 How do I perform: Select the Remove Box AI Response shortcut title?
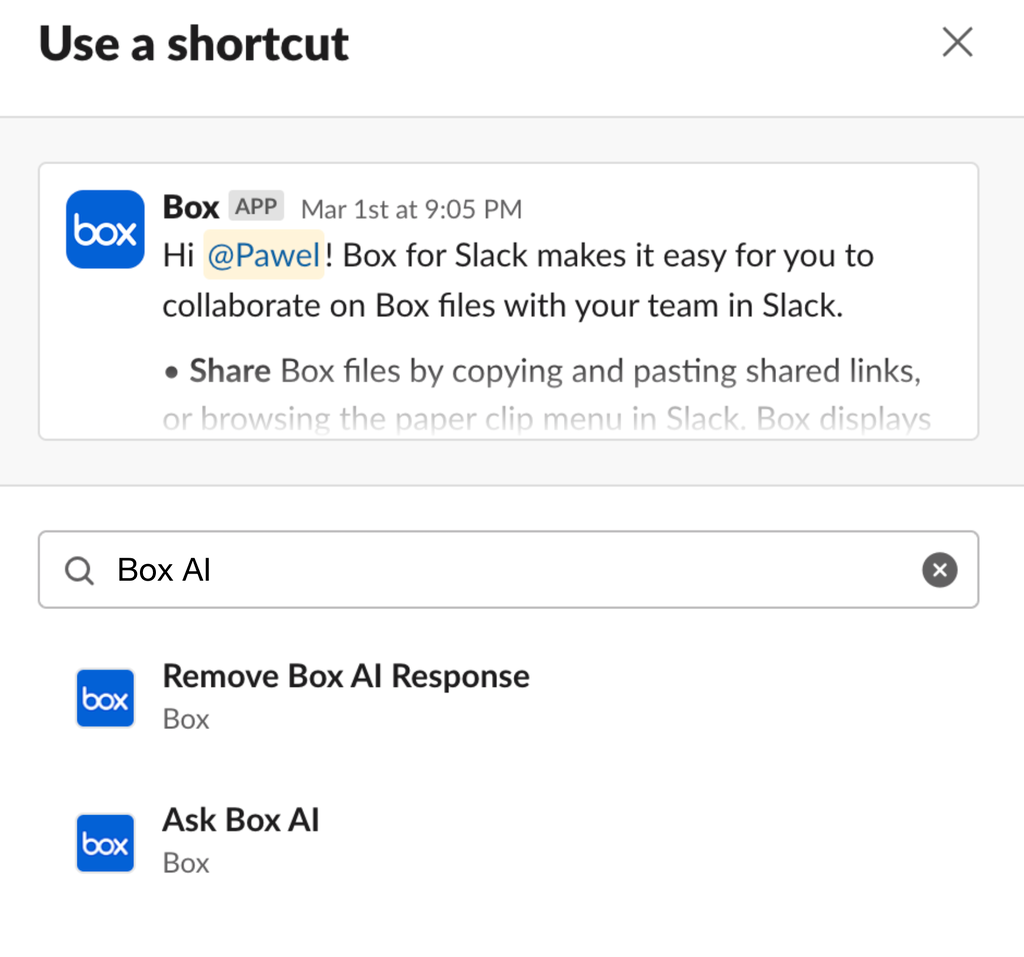click(345, 676)
